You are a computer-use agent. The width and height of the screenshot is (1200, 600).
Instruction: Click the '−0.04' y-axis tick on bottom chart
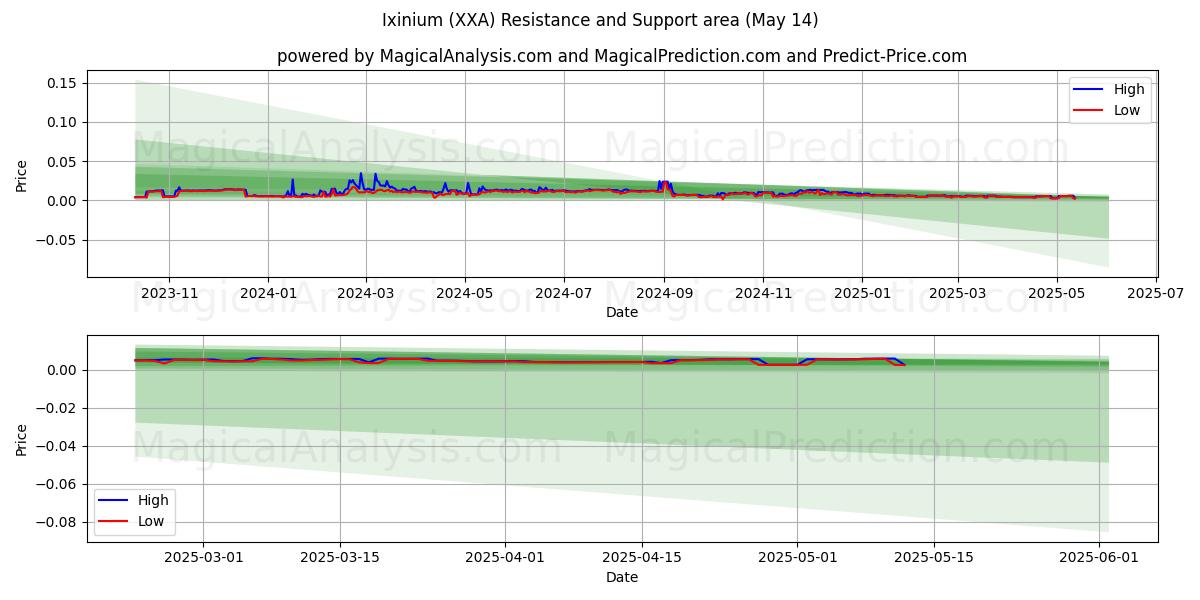click(58, 447)
